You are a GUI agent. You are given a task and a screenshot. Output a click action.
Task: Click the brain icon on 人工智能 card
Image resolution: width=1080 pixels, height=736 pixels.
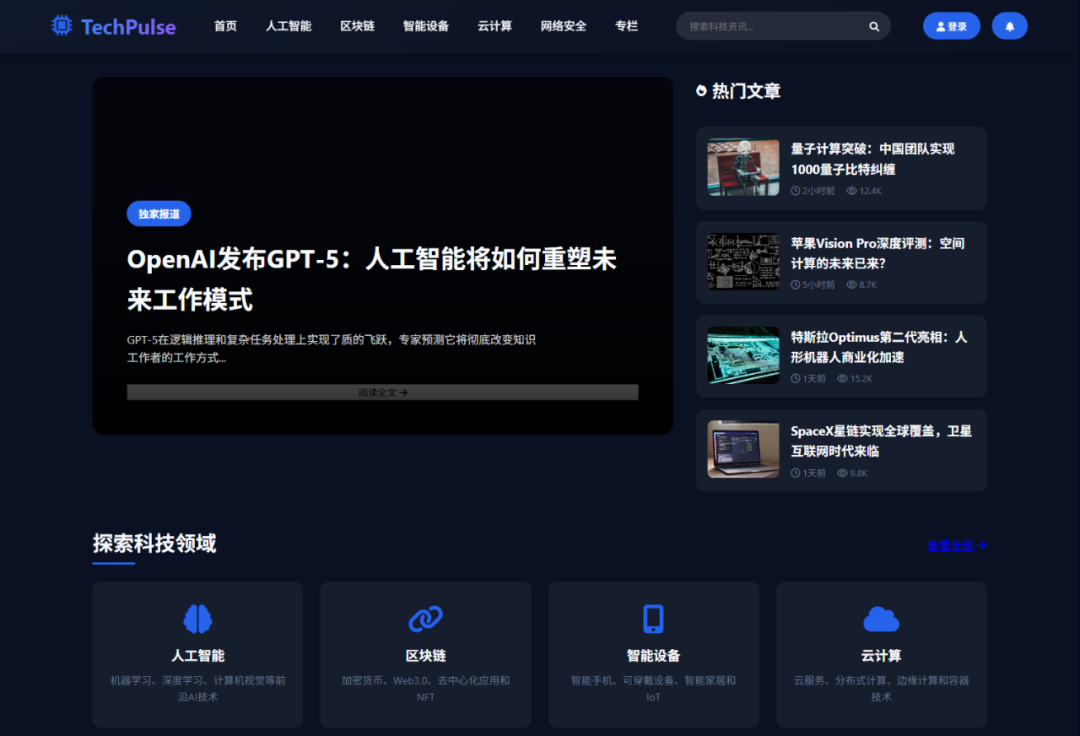pos(198,618)
